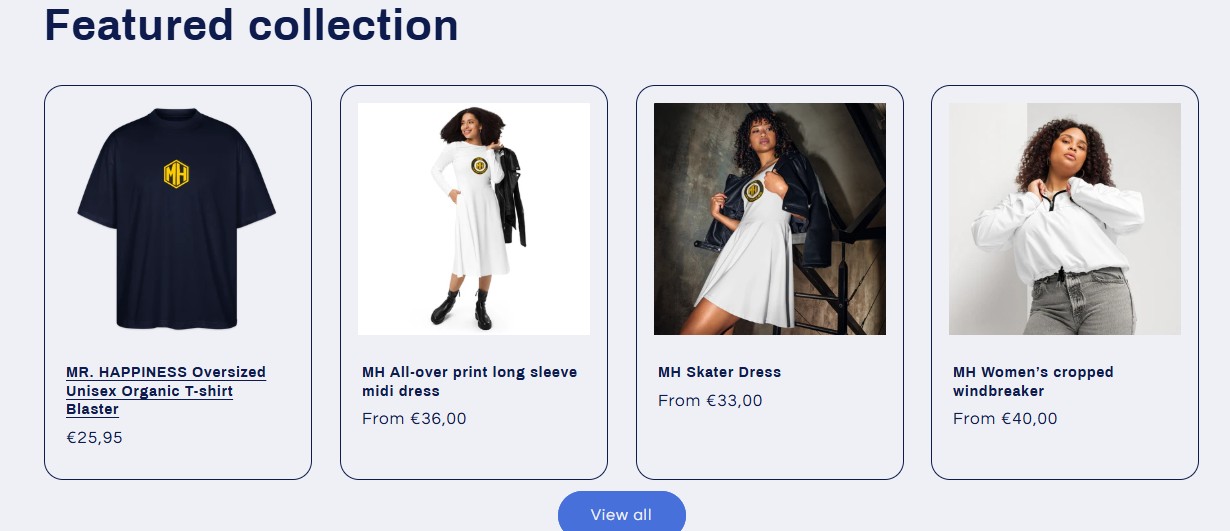The width and height of the screenshot is (1230, 531).
Task: Click the MH emblem on the skater dress
Action: [x=753, y=191]
